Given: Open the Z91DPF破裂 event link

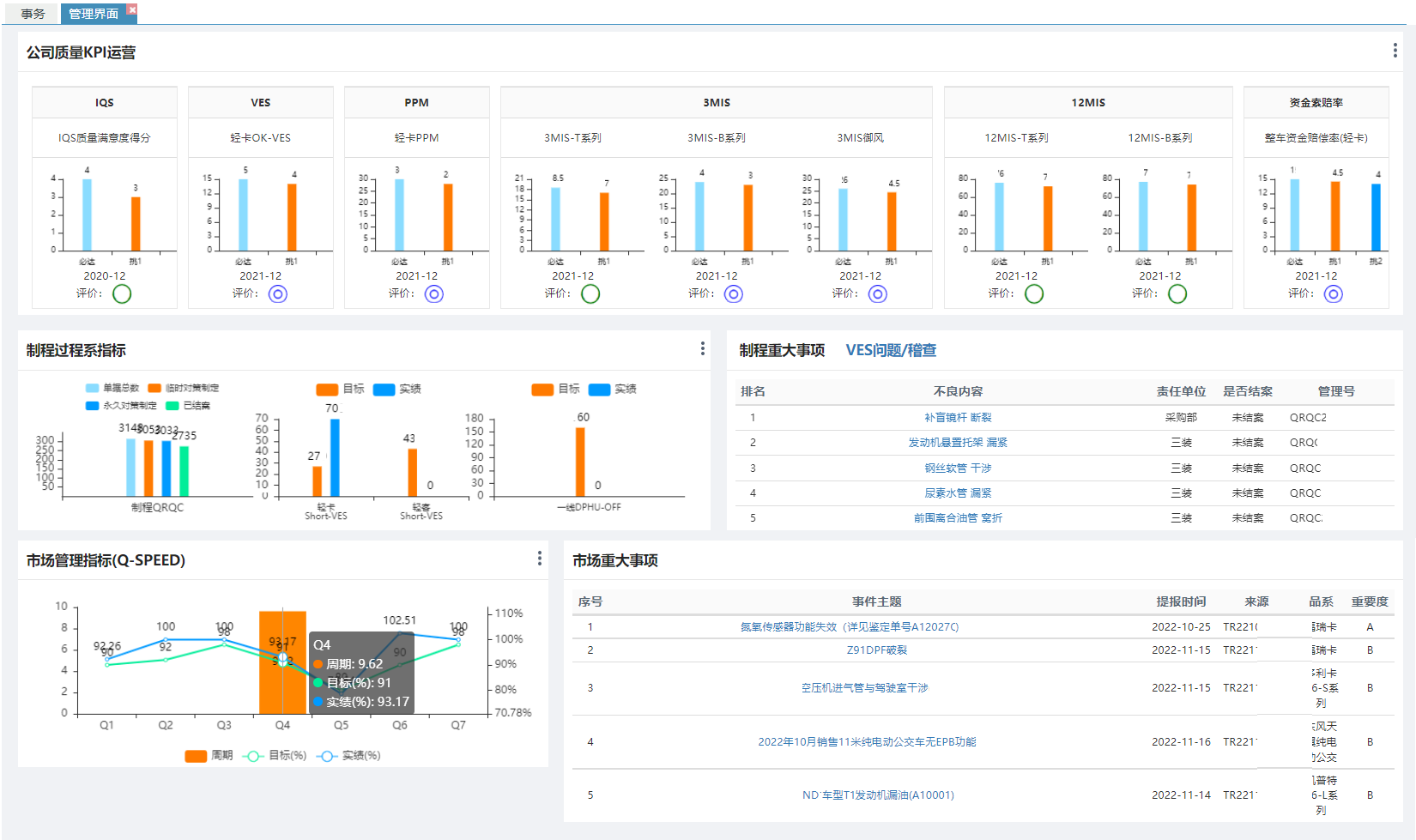Looking at the screenshot, I should [876, 650].
